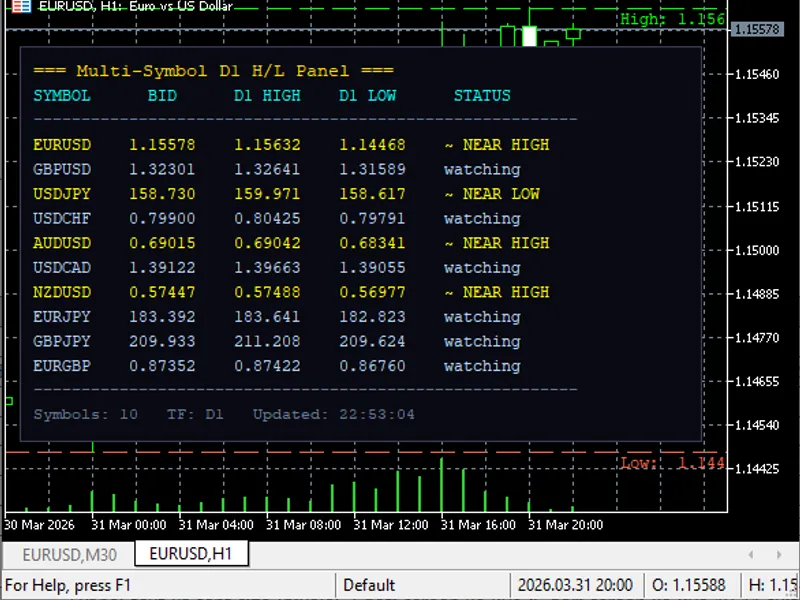
Task: Click the USDJPY NEAR LOW status
Action: [x=492, y=194]
